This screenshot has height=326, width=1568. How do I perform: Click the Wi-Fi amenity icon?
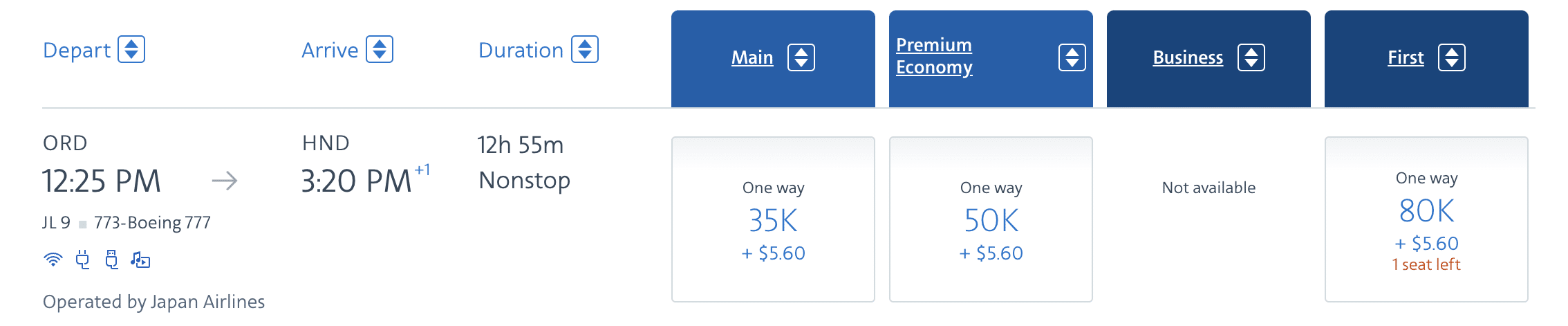click(x=53, y=260)
